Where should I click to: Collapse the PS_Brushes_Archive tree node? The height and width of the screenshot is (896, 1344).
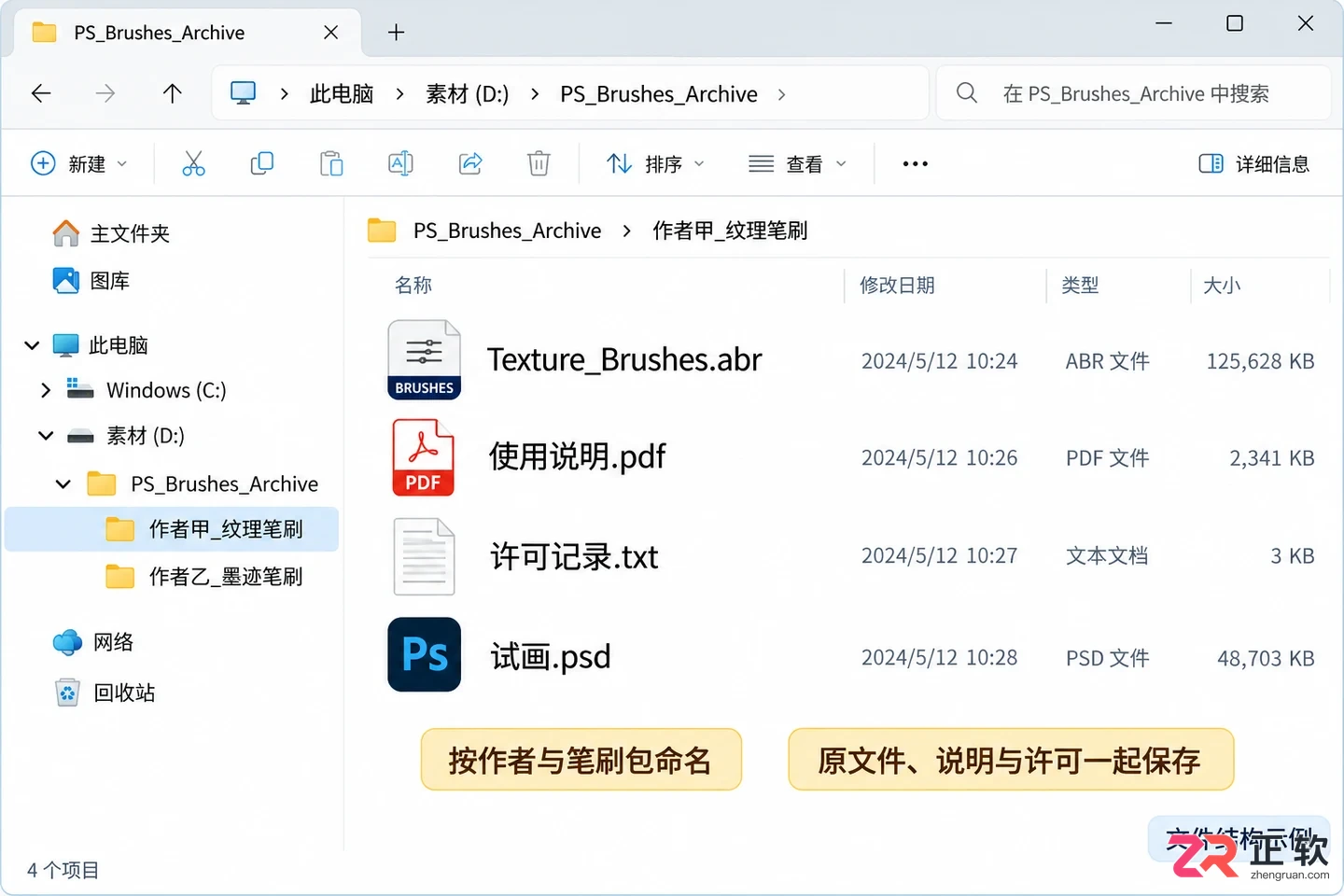click(63, 484)
